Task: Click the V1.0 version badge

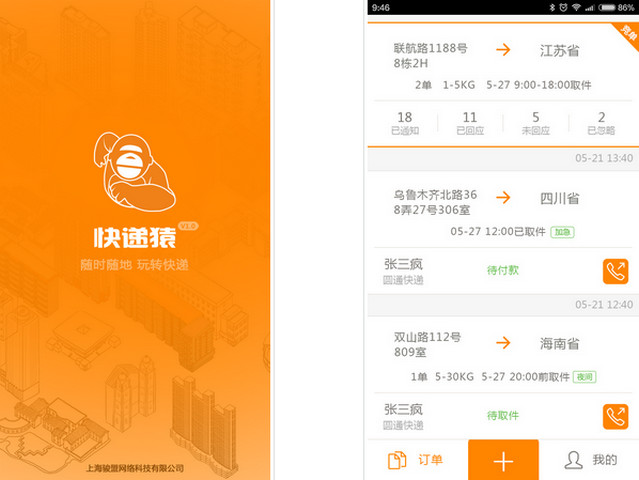Action: (188, 226)
